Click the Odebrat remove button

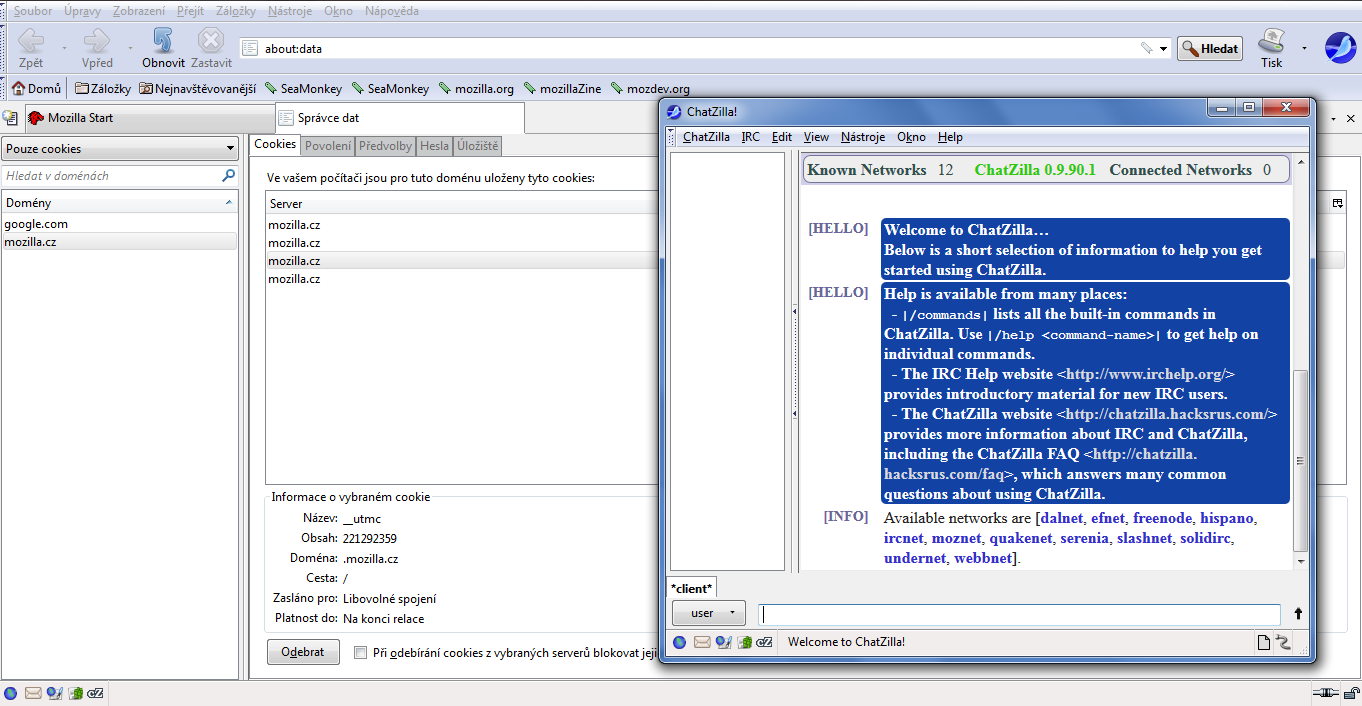[x=302, y=652]
